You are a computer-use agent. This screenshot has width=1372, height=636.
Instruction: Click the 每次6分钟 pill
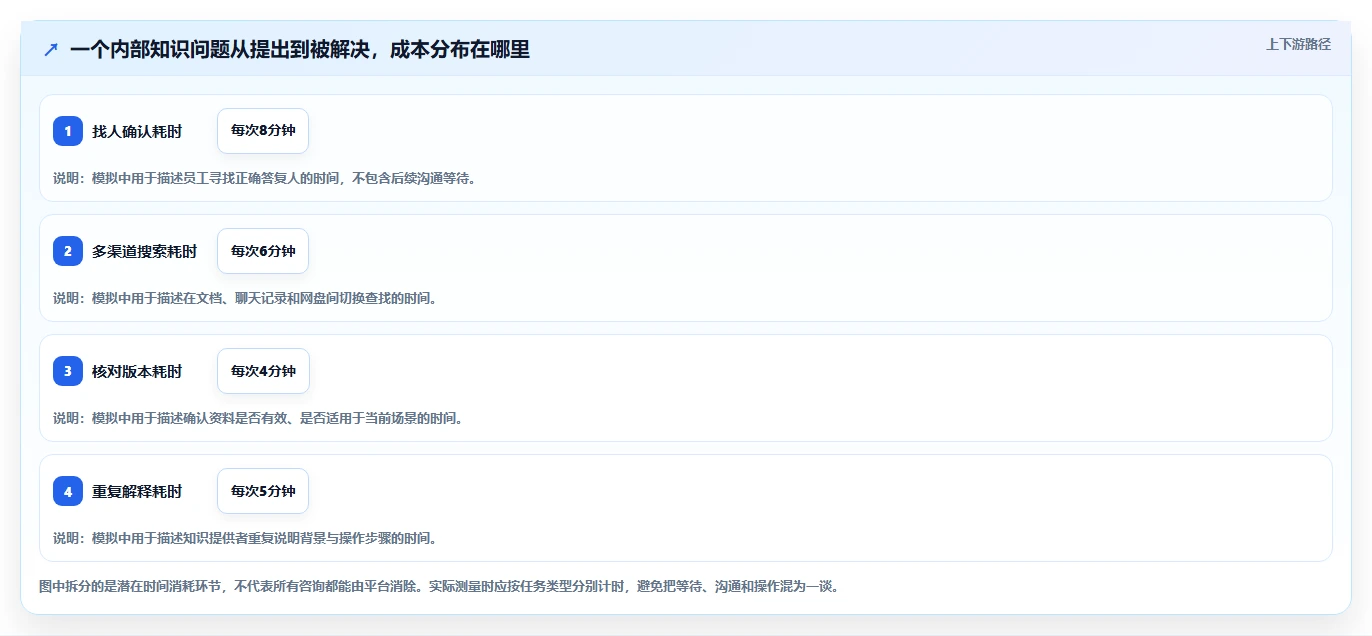click(x=263, y=251)
